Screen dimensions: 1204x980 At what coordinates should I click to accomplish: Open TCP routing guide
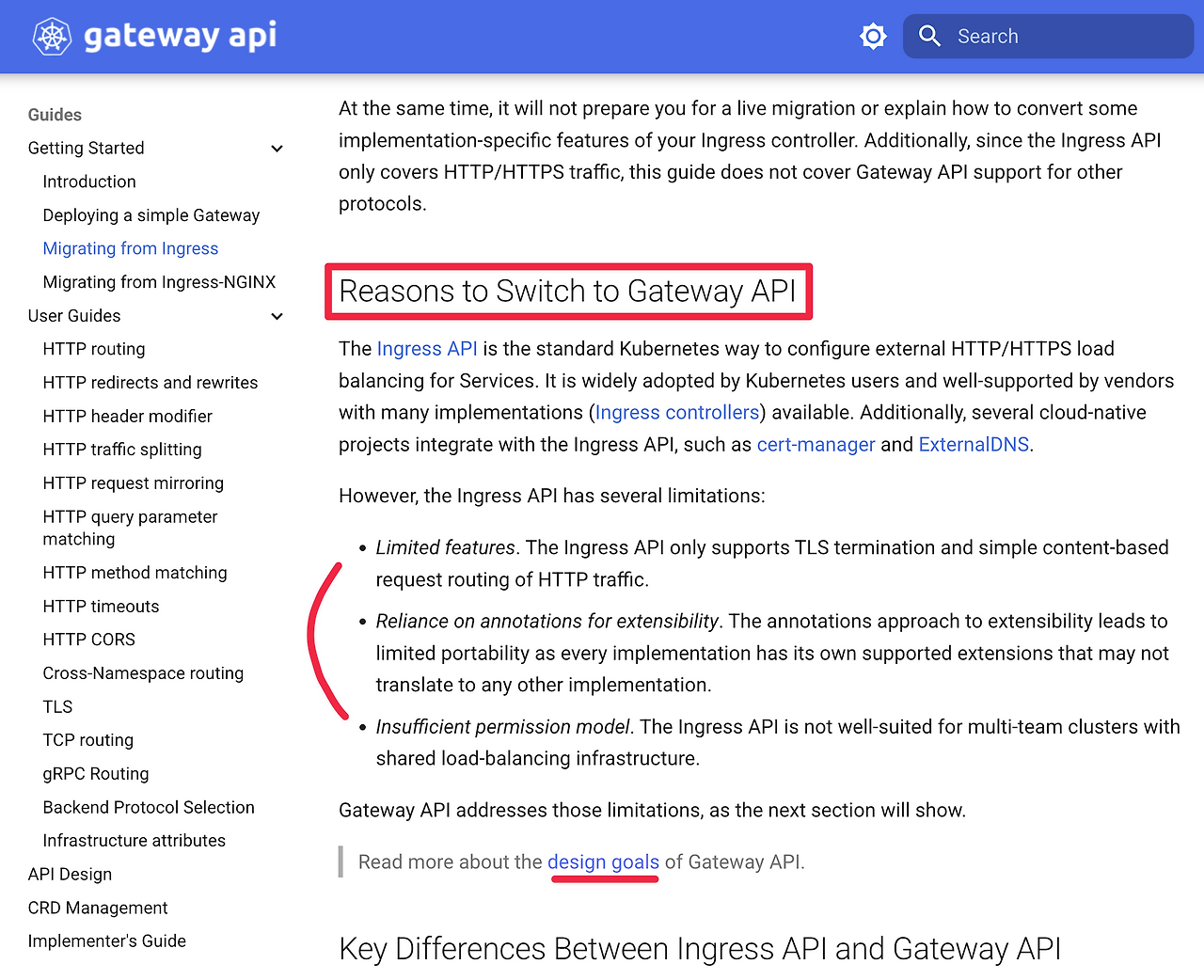click(x=88, y=740)
